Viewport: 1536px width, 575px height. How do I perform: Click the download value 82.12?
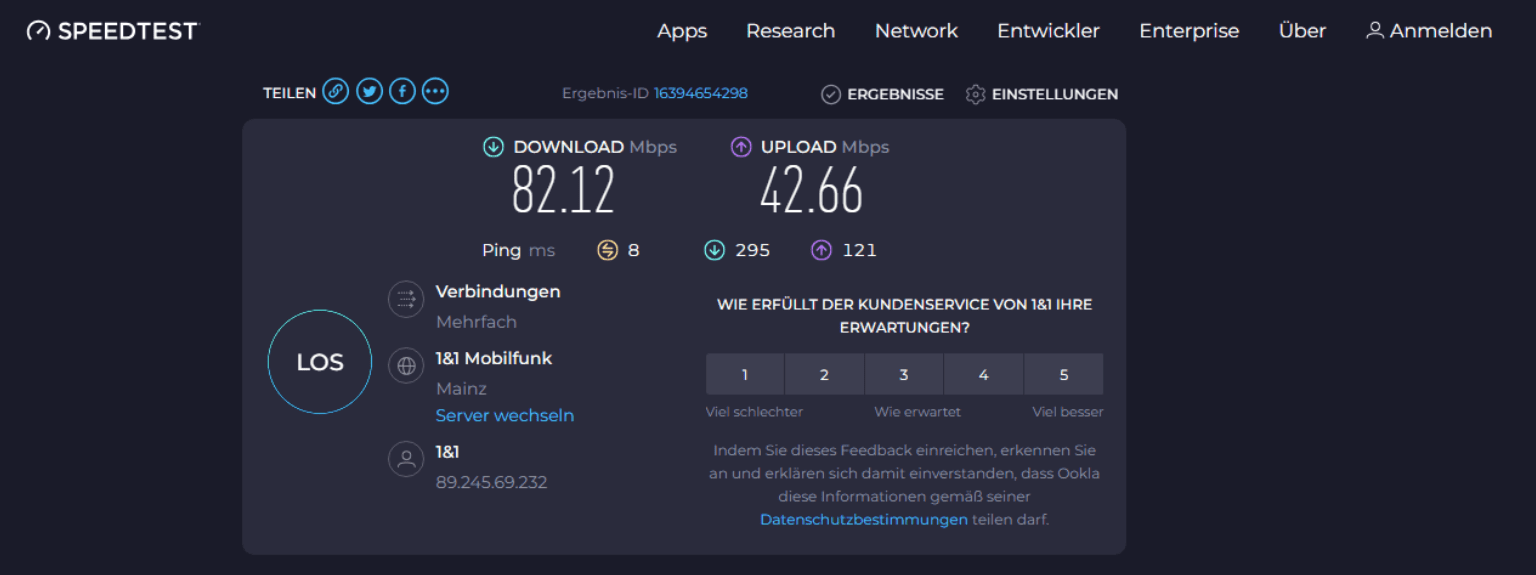563,190
